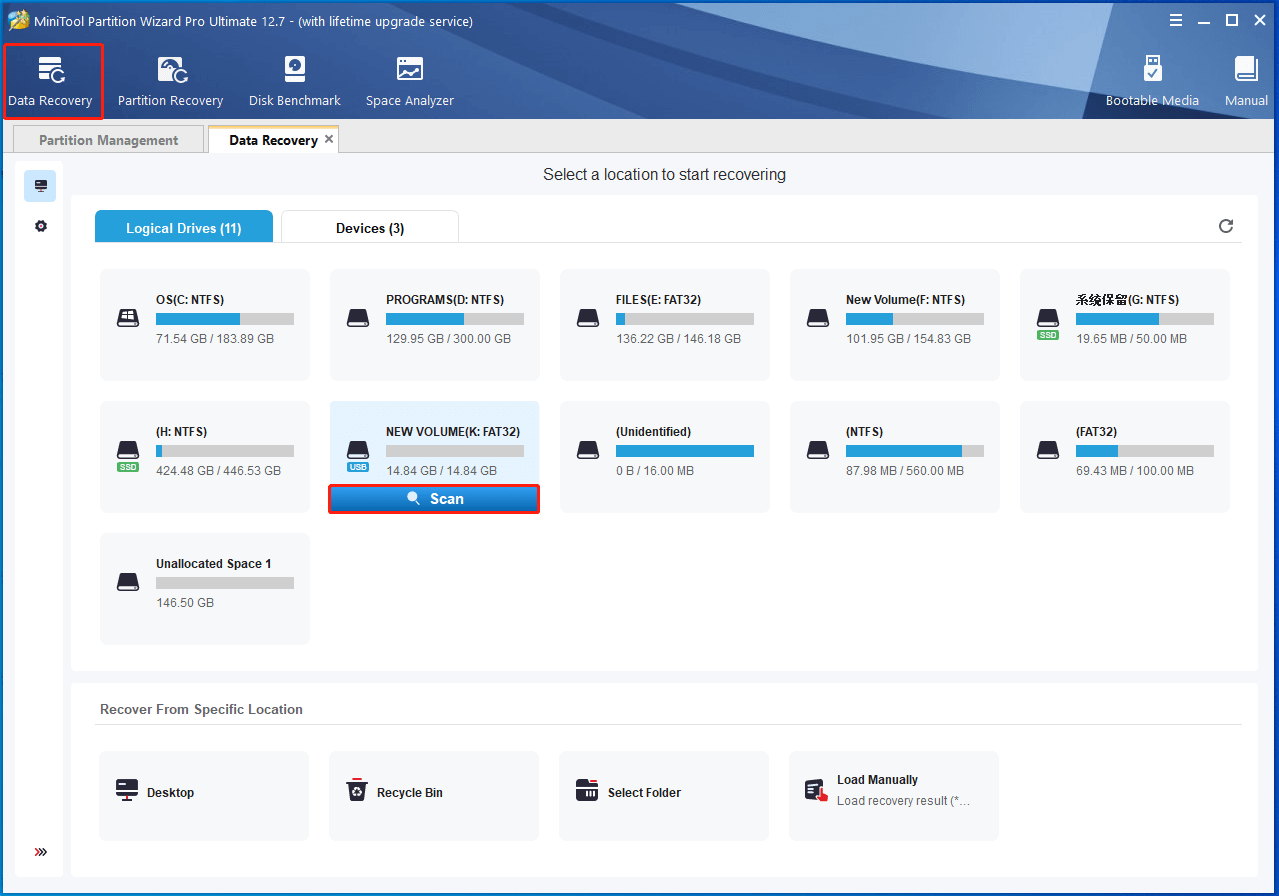
Task: Open the Space Analyzer tool
Action: point(409,81)
